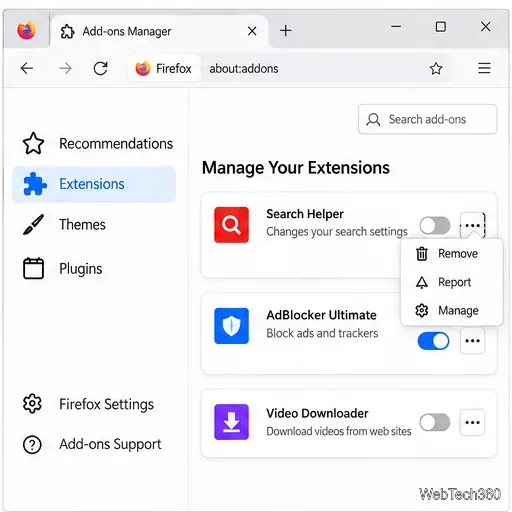The image size is (512, 512).
Task: Open Recommendations in the sidebar
Action: pyautogui.click(x=98, y=144)
